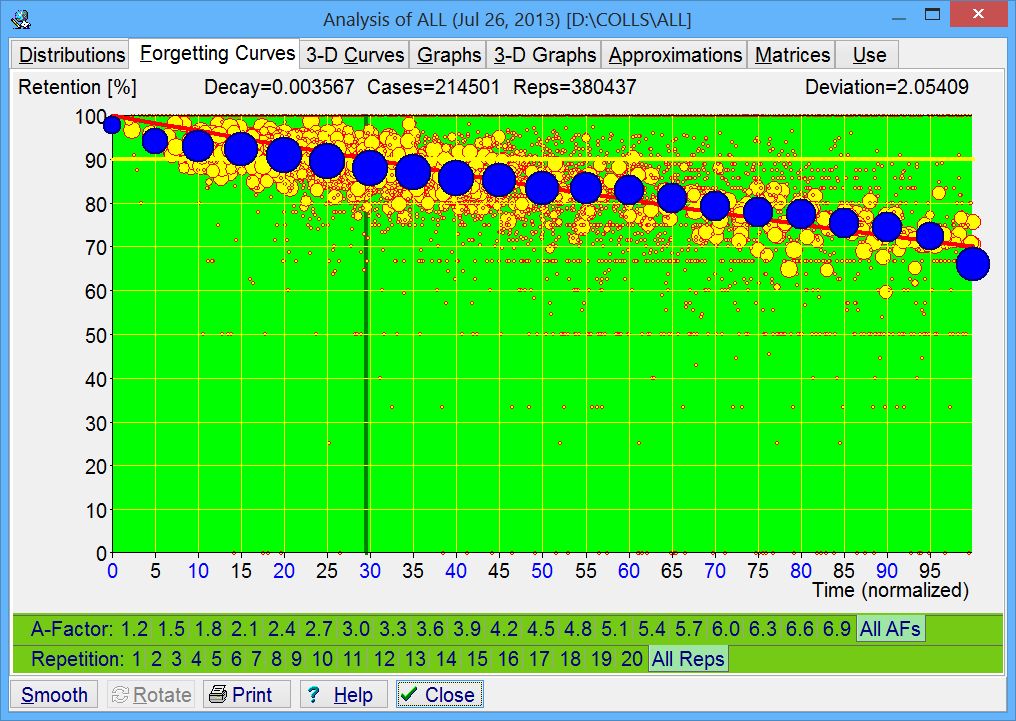Image resolution: width=1016 pixels, height=721 pixels.
Task: Select A-Factor 3.0 filter
Action: [355, 629]
